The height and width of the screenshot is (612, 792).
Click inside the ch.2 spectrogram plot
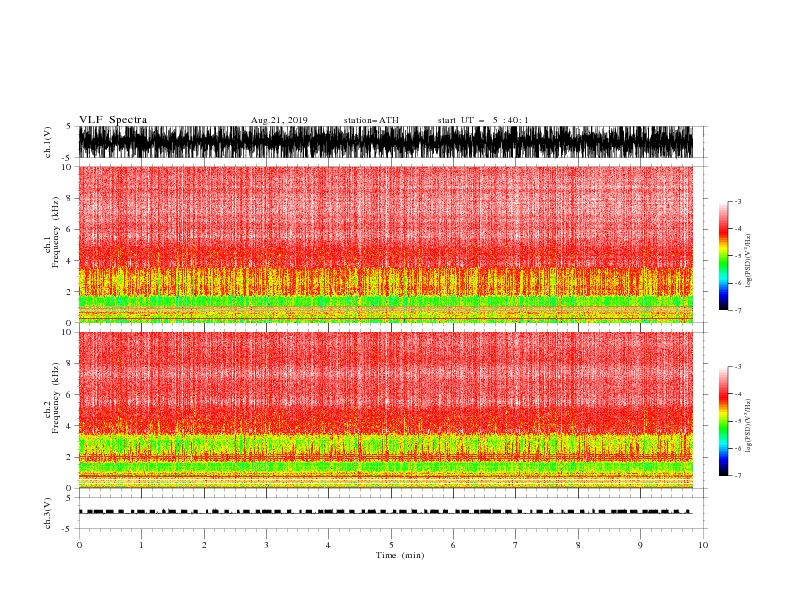[x=386, y=410]
